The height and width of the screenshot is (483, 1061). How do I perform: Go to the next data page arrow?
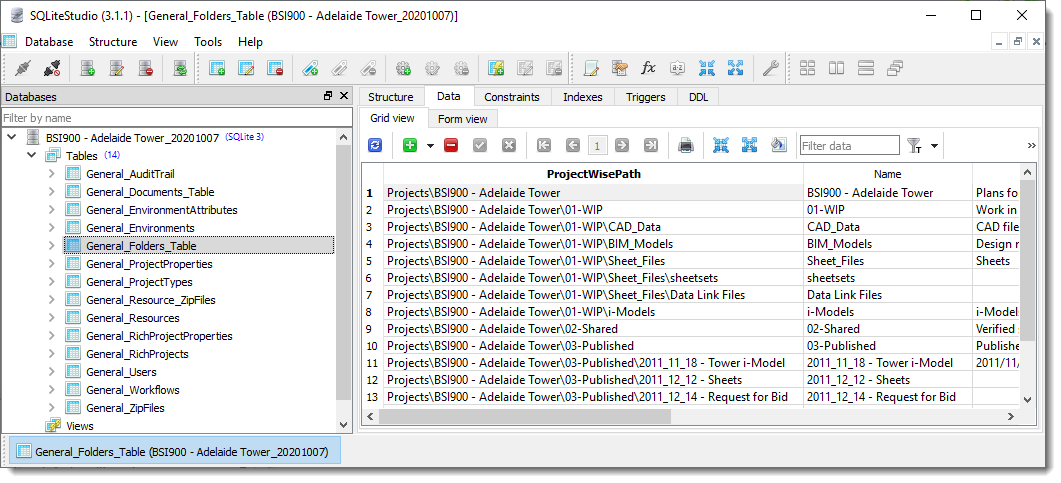pyautogui.click(x=622, y=145)
